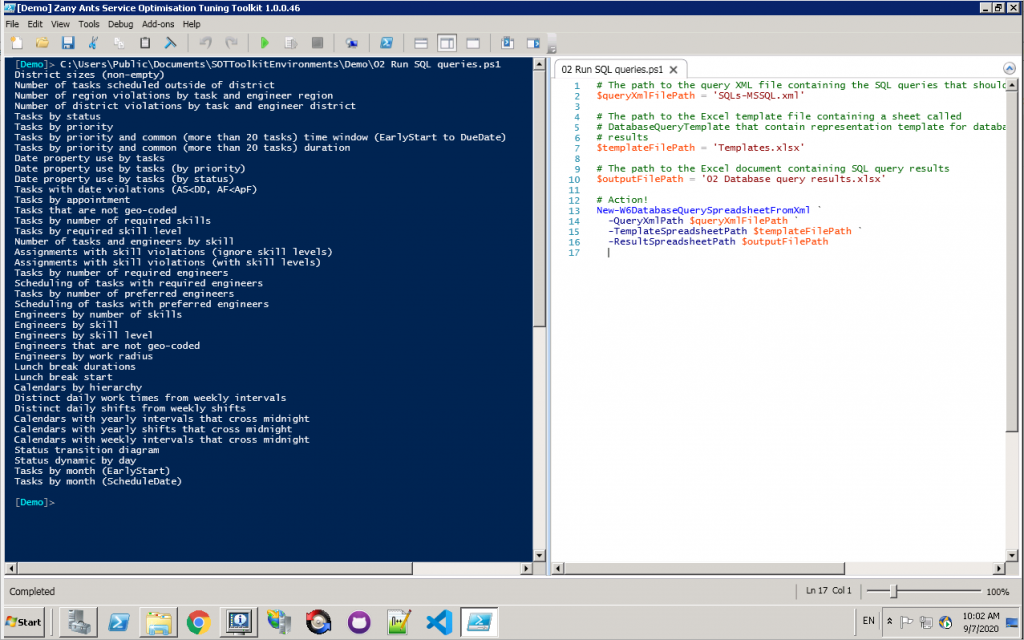Open Visual Studio Code taskbar icon

[439, 622]
